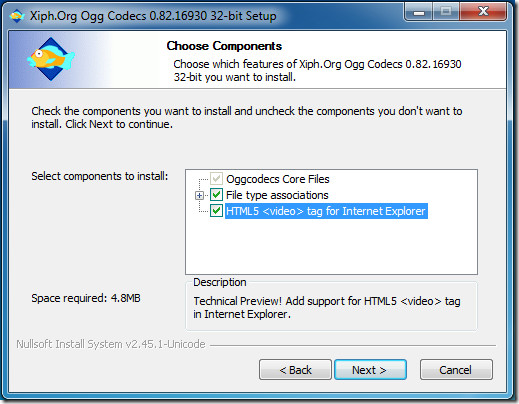This screenshot has width=519, height=404.
Task: Minimize the setup window
Action: pyautogui.click(x=419, y=12)
